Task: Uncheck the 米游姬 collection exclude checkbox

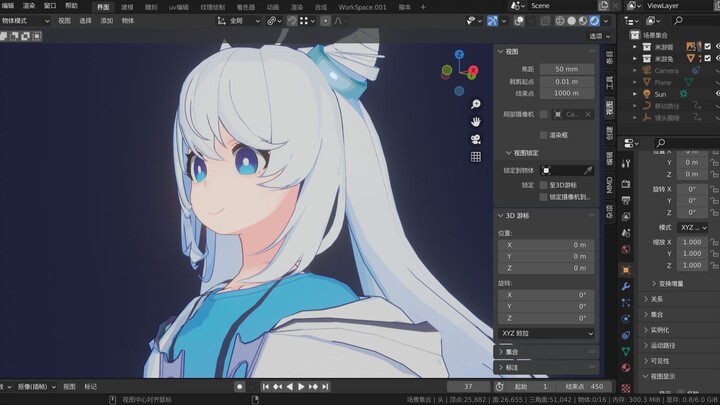Action: tap(708, 46)
